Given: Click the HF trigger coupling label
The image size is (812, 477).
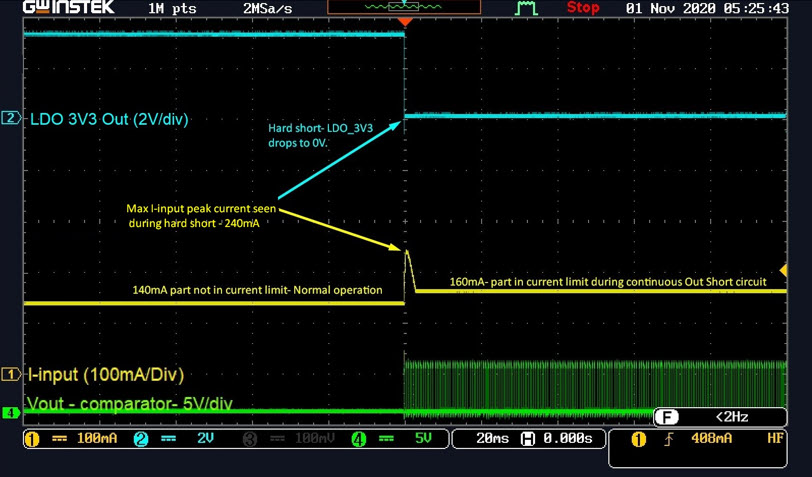Looking at the screenshot, I should click(775, 439).
